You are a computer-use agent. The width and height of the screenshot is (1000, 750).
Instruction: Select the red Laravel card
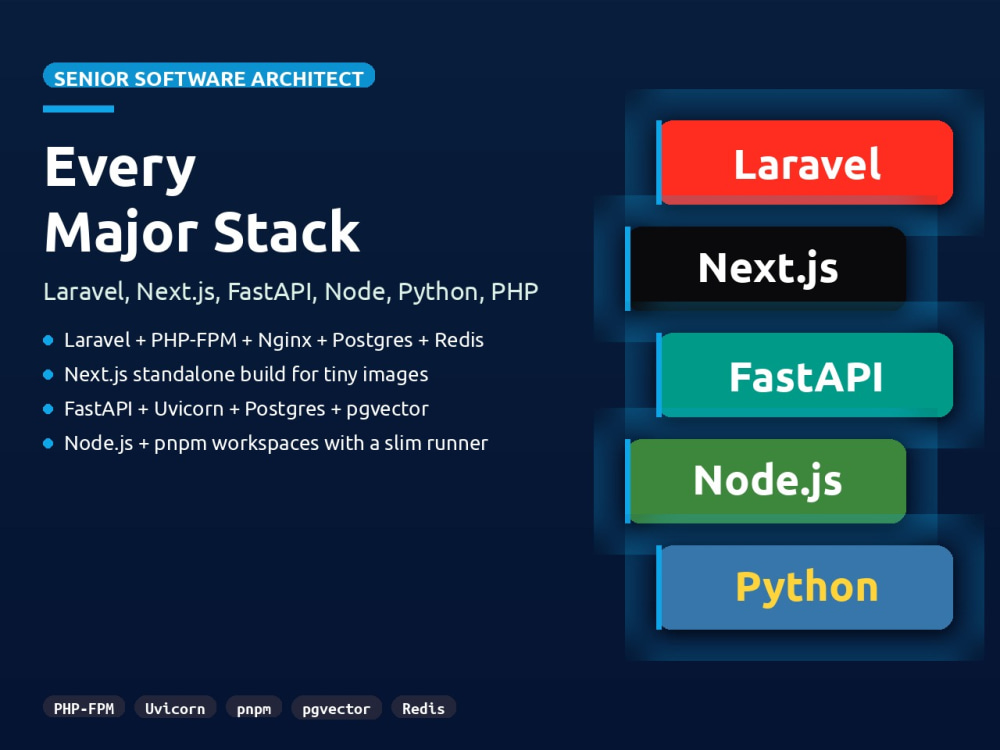tap(805, 163)
